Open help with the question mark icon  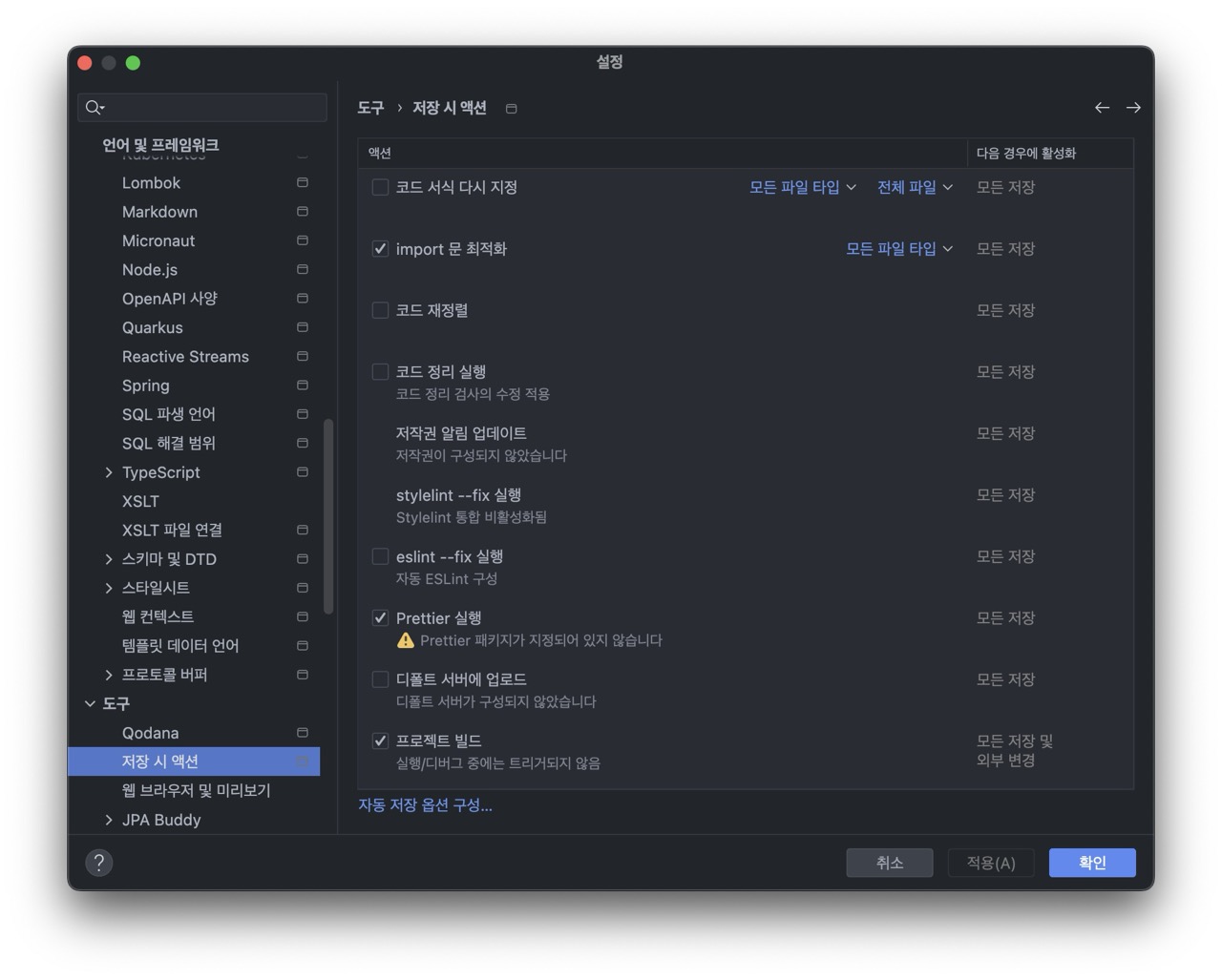click(99, 863)
